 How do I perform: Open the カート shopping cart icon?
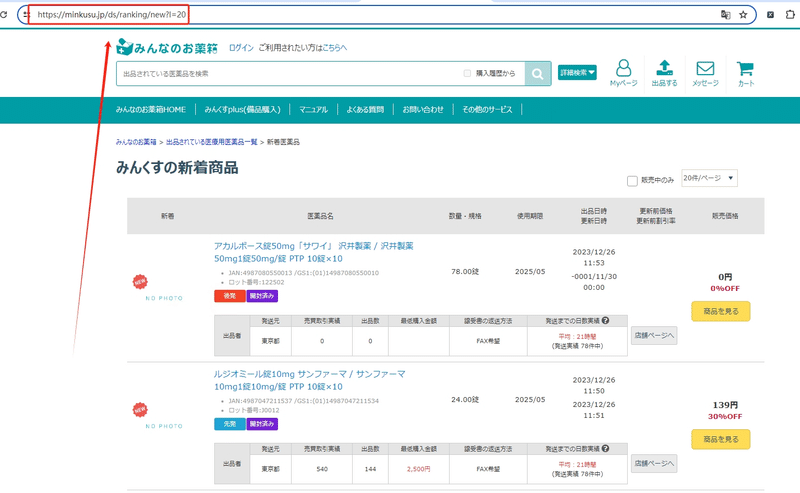pos(745,73)
